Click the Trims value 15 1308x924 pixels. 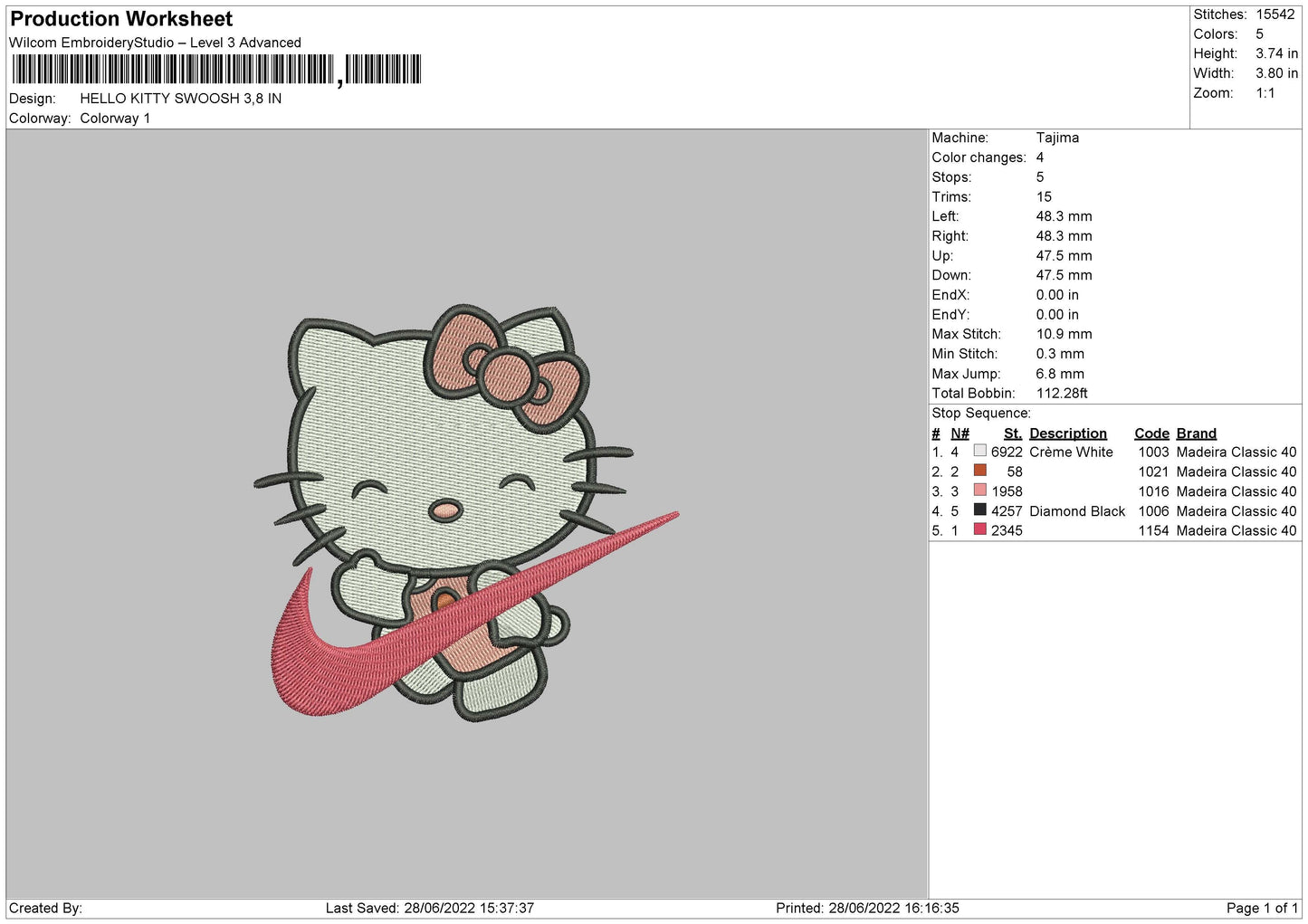point(1044,197)
